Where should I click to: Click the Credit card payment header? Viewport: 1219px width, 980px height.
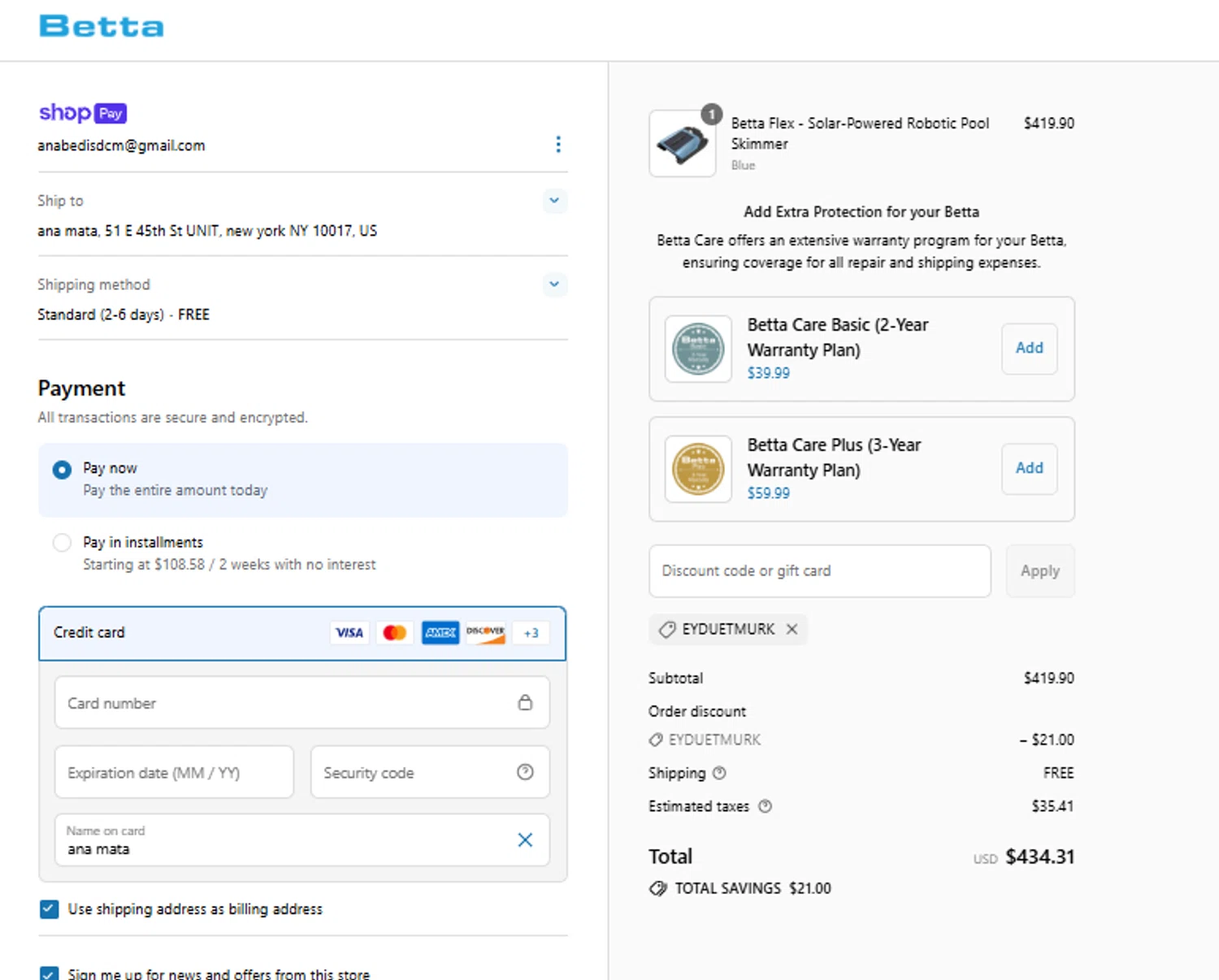302,633
